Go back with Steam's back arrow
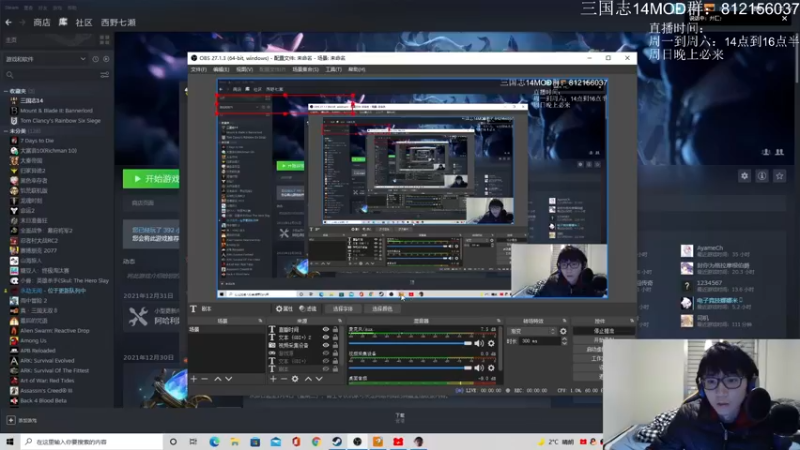The width and height of the screenshot is (800, 450). pos(8,22)
